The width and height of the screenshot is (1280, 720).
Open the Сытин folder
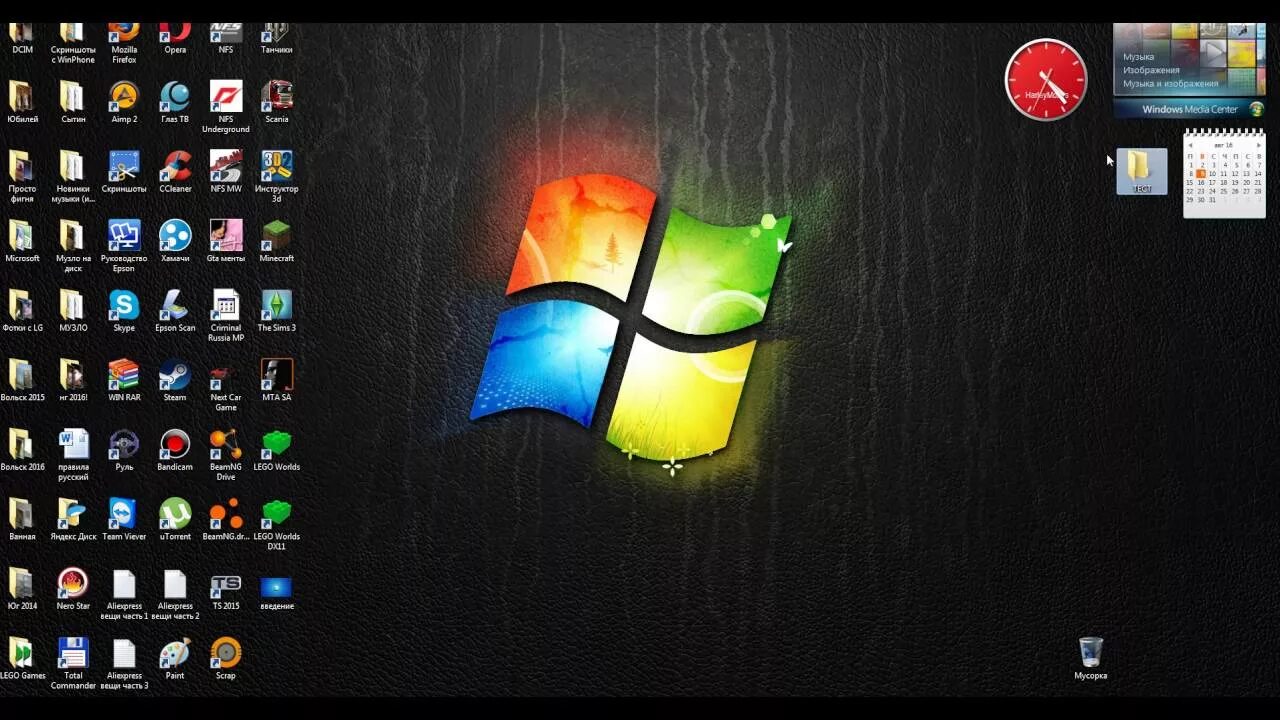[x=73, y=102]
